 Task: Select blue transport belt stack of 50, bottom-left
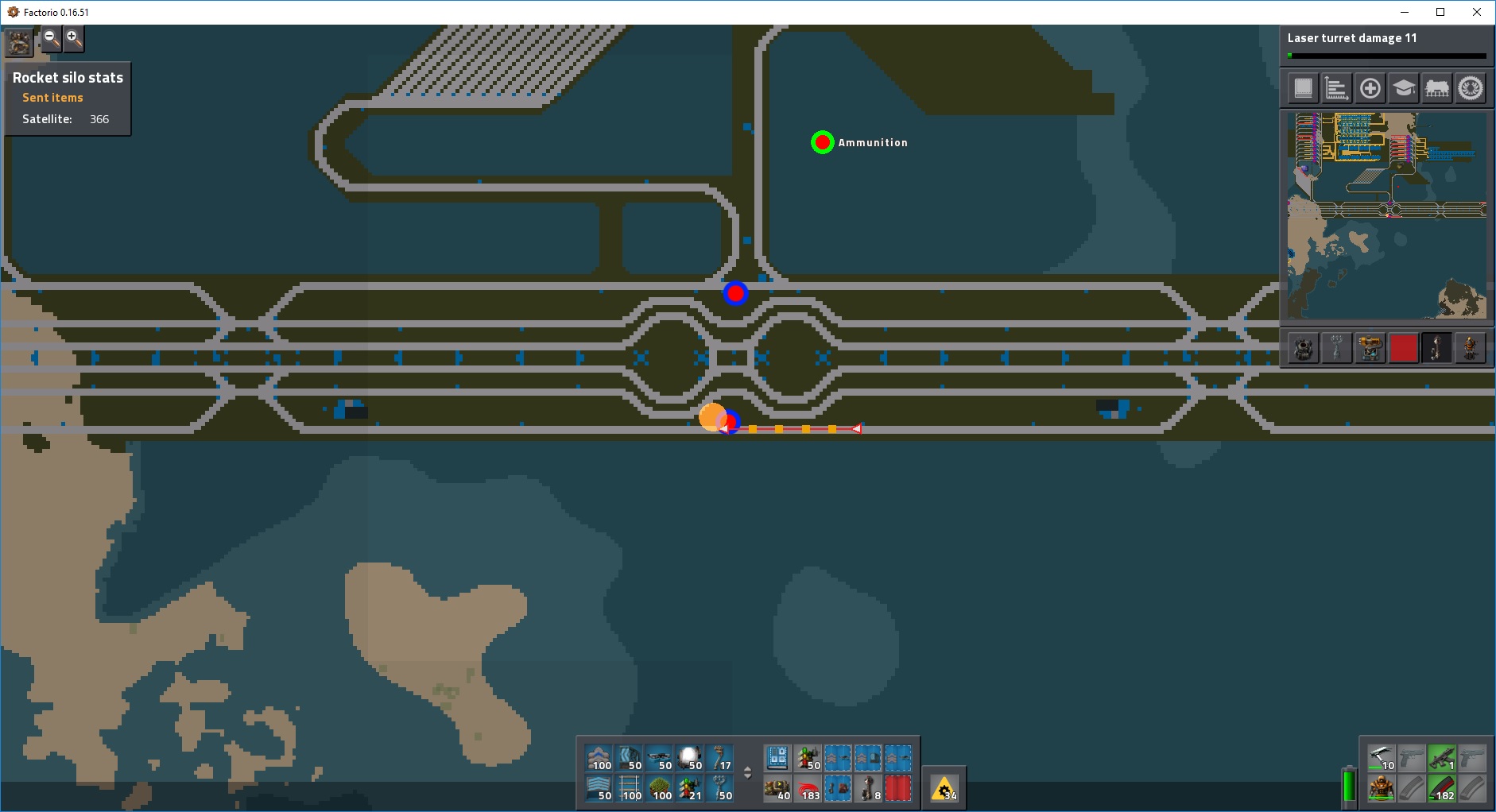click(x=599, y=788)
